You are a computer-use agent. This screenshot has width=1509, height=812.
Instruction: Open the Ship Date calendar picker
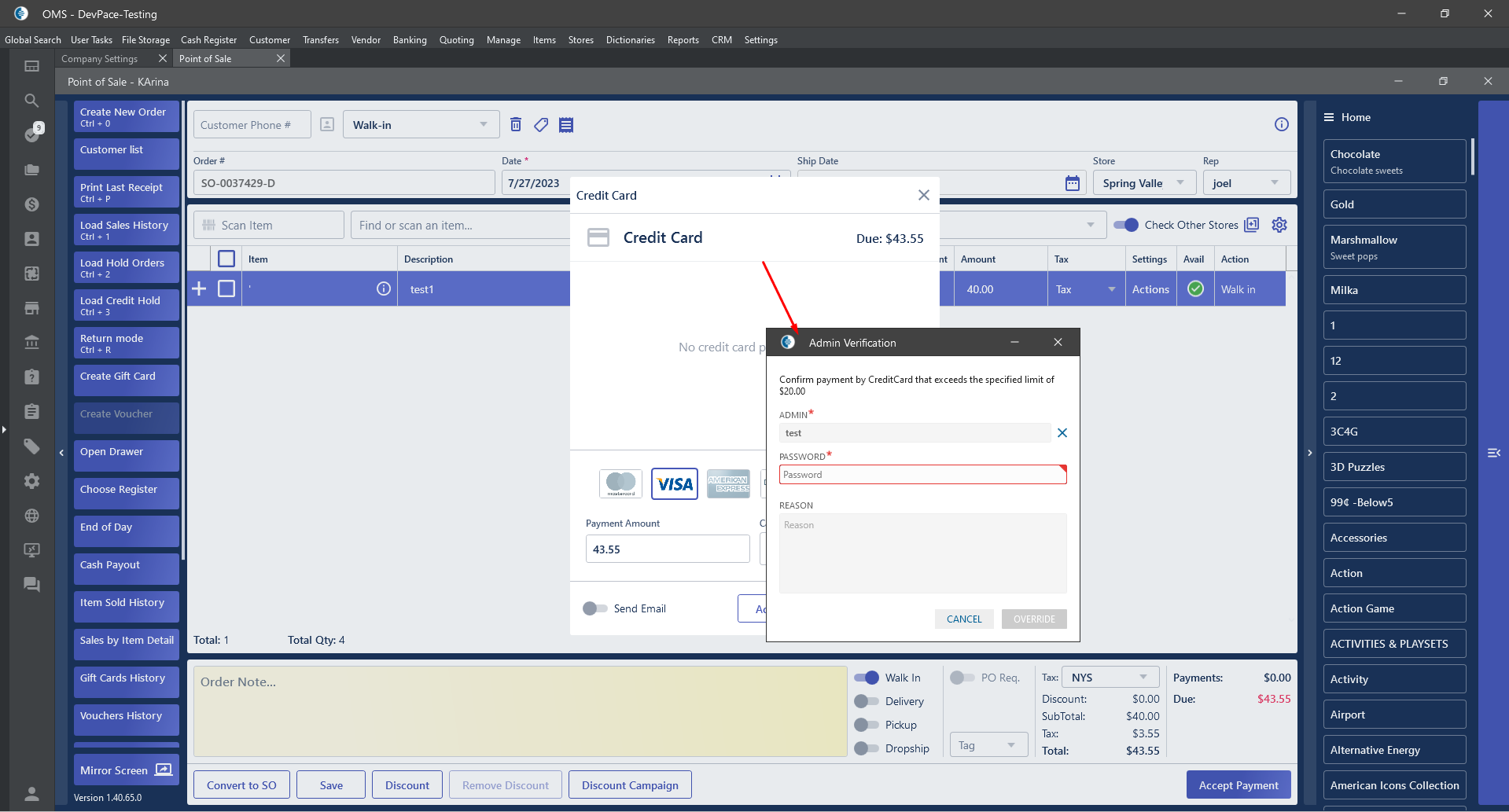[1073, 183]
